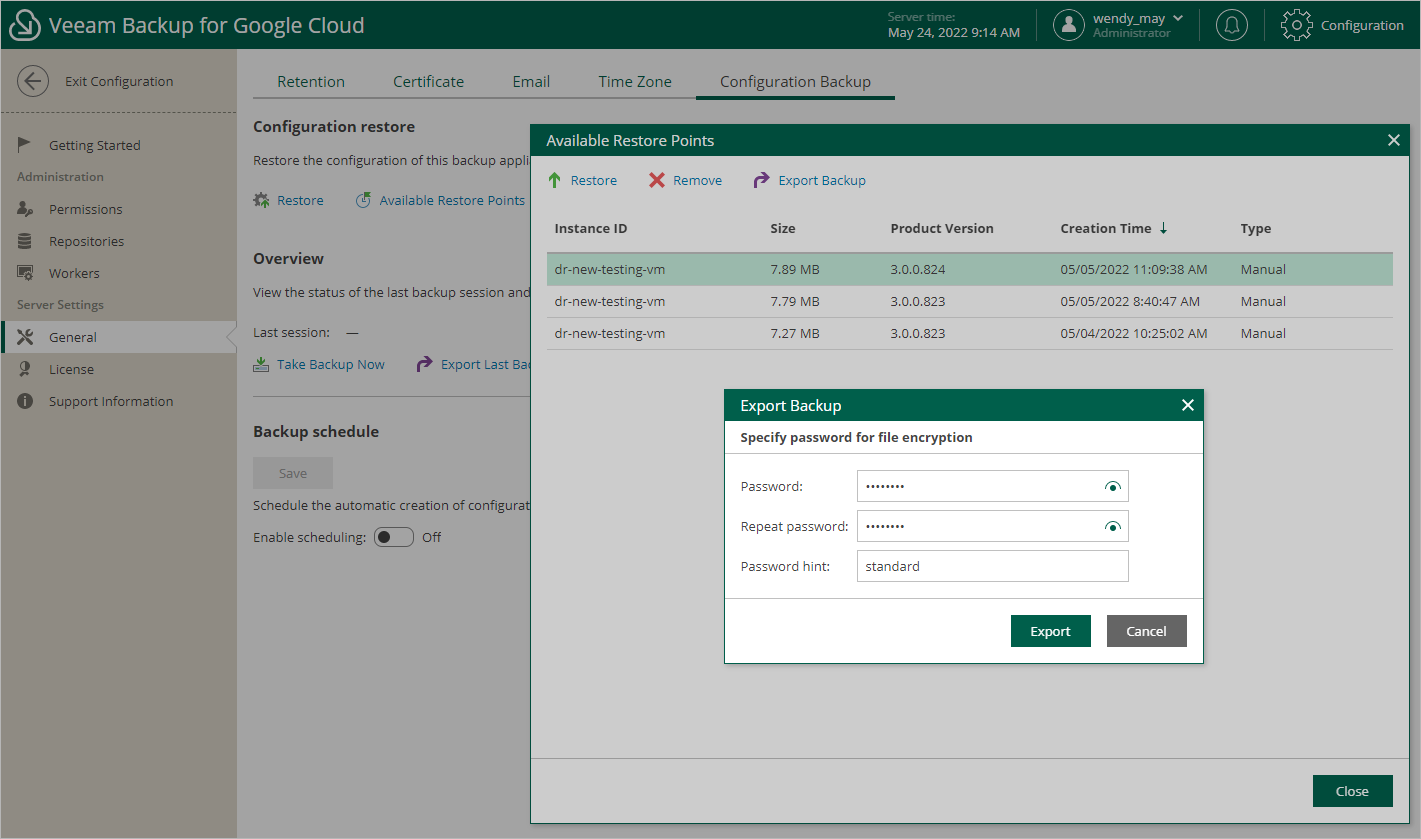Sort by the Product Version column header
Viewport: 1421px width, 839px height.
[x=942, y=228]
